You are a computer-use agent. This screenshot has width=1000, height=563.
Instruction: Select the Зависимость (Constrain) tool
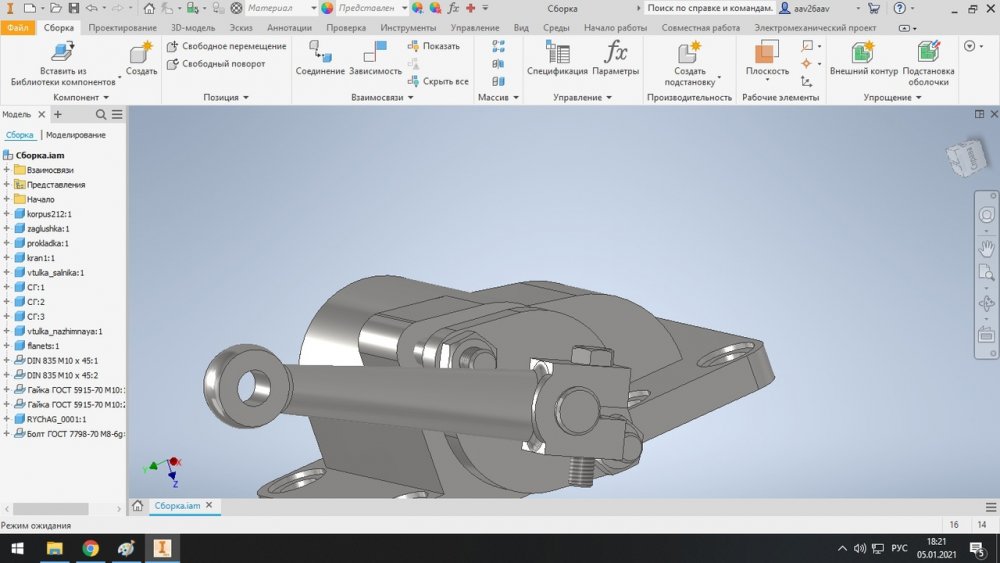375,52
